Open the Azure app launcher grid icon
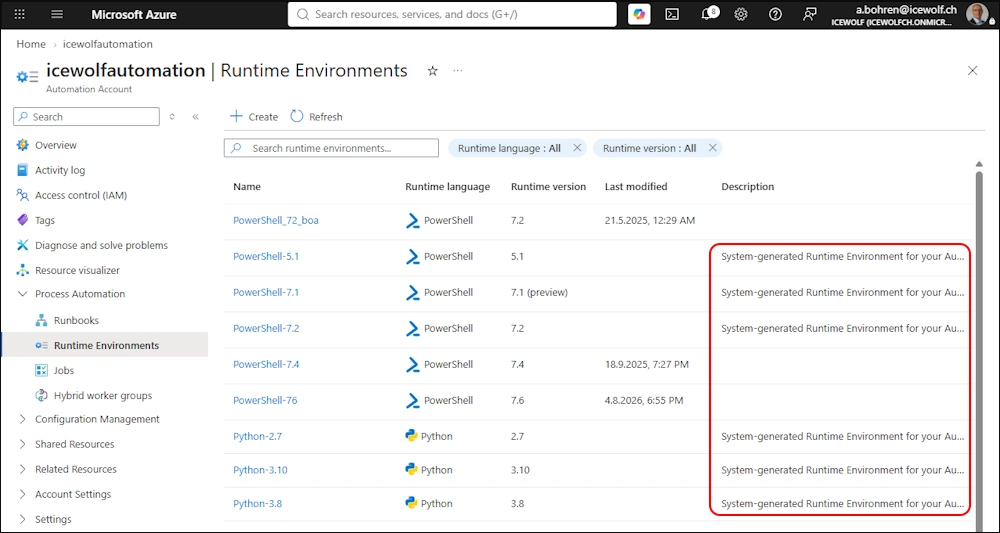 click(x=20, y=14)
